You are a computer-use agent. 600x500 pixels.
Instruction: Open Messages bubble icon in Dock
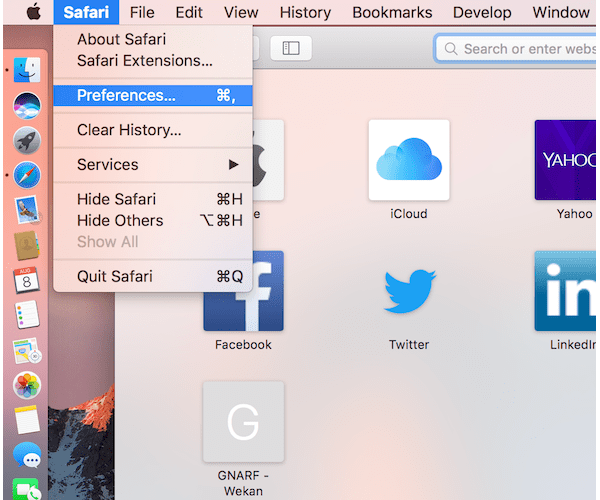point(27,455)
